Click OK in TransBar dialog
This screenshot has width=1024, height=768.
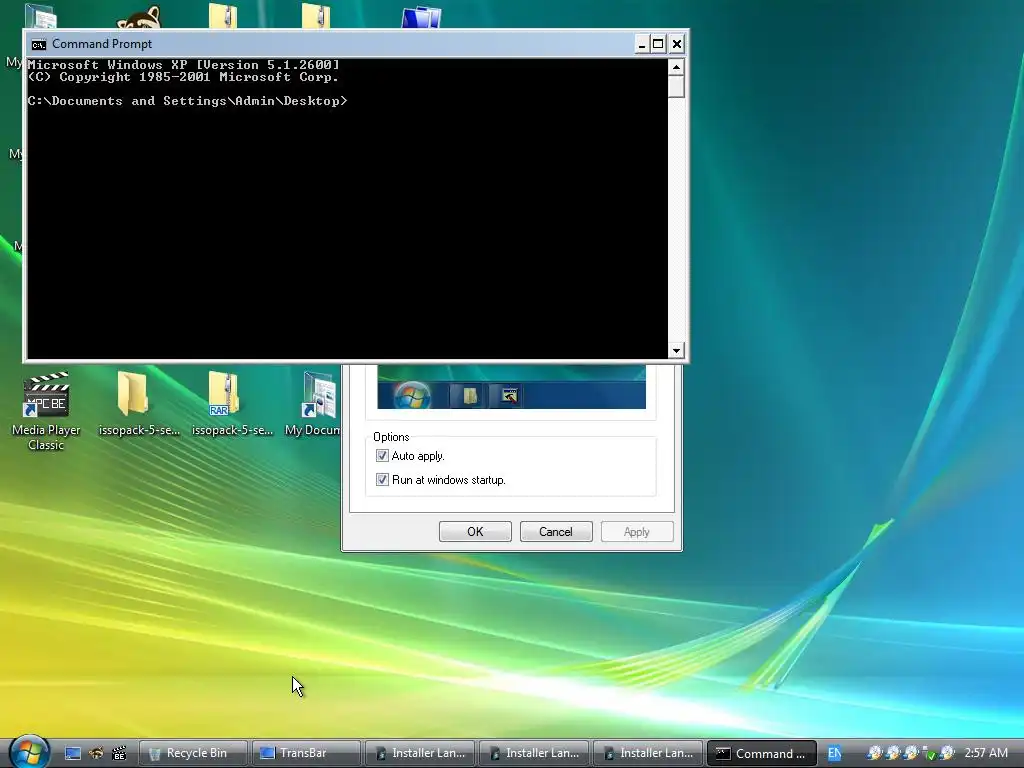click(x=475, y=532)
